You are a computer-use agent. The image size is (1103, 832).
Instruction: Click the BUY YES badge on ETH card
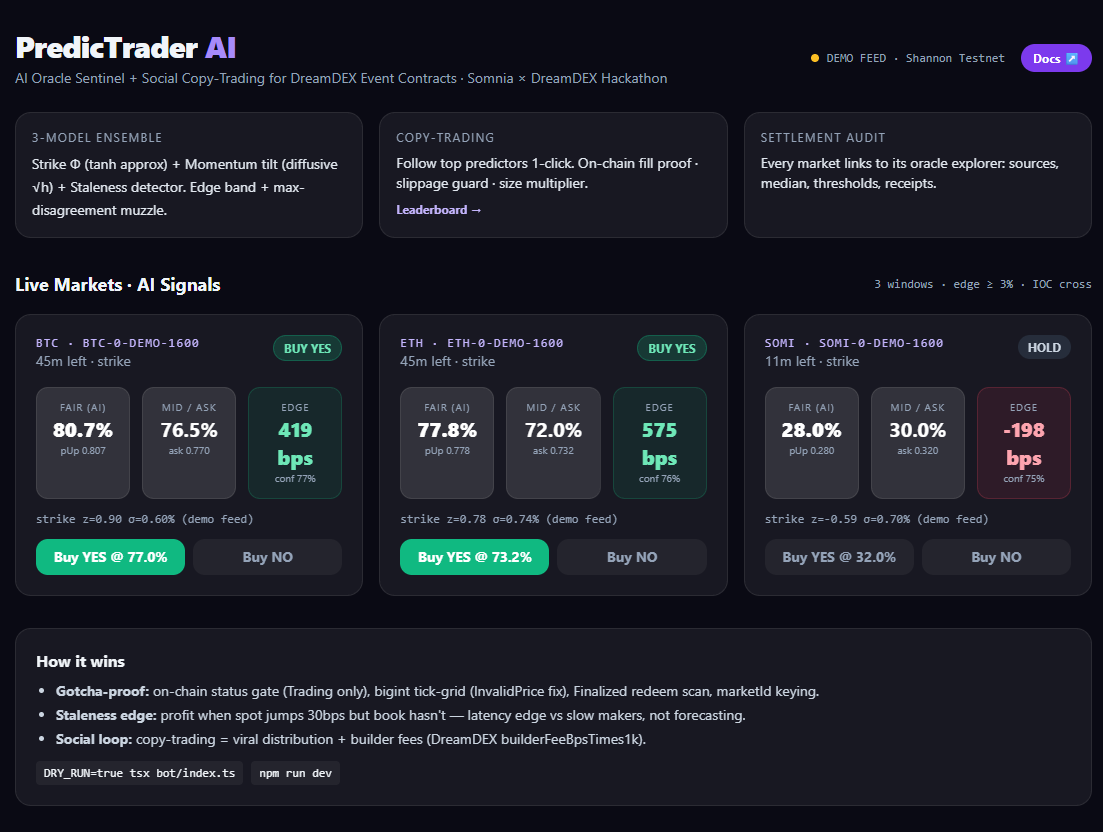click(672, 348)
